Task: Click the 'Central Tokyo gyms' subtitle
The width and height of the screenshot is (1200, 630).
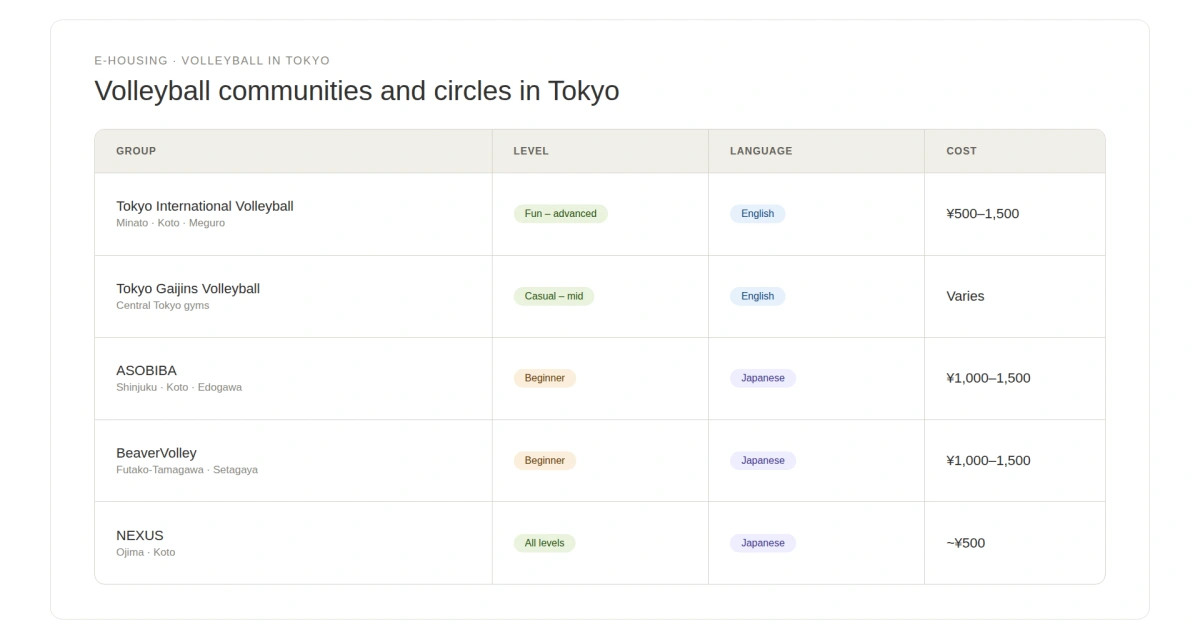Action: (x=163, y=305)
